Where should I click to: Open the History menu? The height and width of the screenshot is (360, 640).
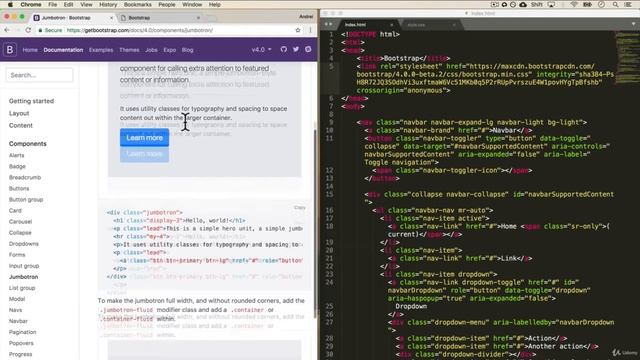(108, 4)
